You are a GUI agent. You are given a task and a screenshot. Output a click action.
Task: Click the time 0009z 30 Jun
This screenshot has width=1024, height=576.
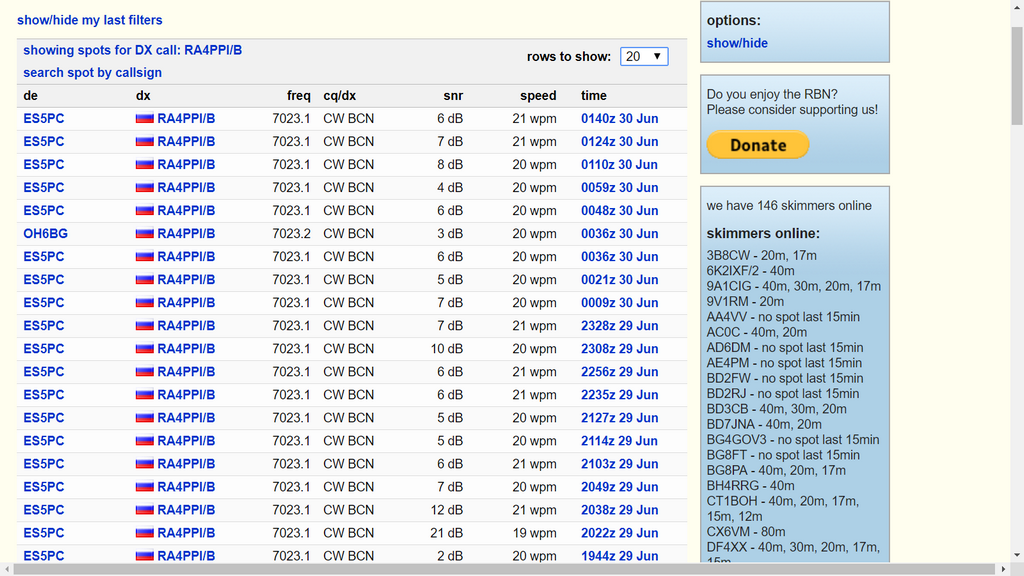(x=620, y=302)
